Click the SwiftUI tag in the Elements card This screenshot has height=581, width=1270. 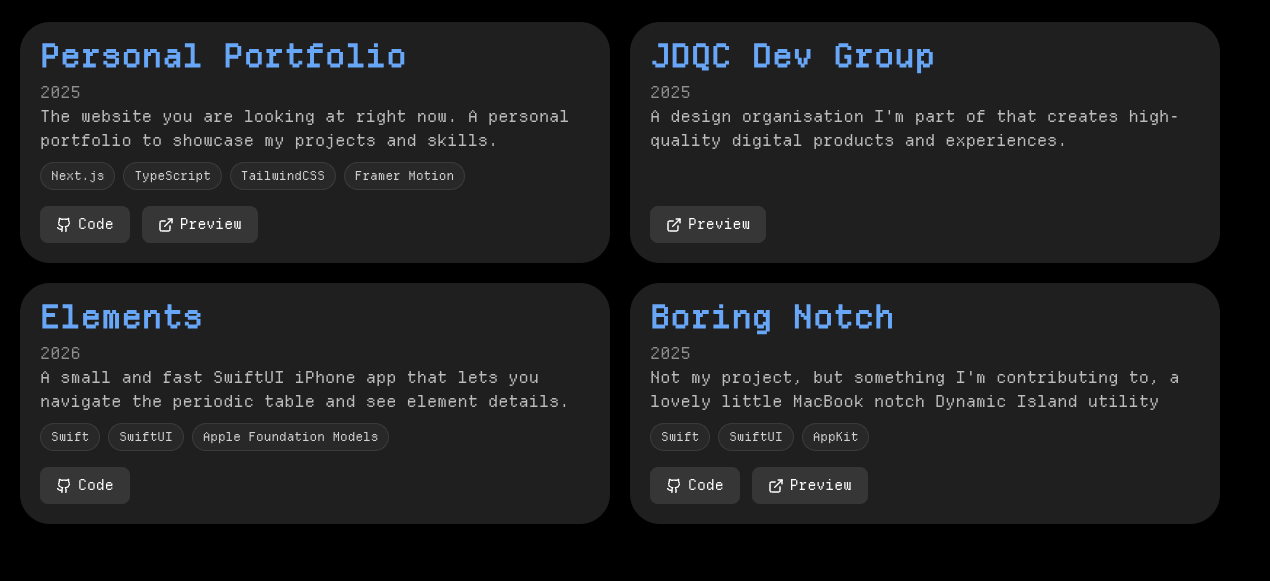(x=146, y=437)
